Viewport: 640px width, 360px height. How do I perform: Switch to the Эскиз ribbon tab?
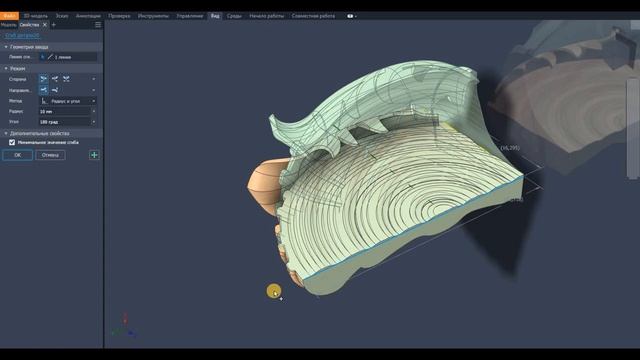pos(62,16)
